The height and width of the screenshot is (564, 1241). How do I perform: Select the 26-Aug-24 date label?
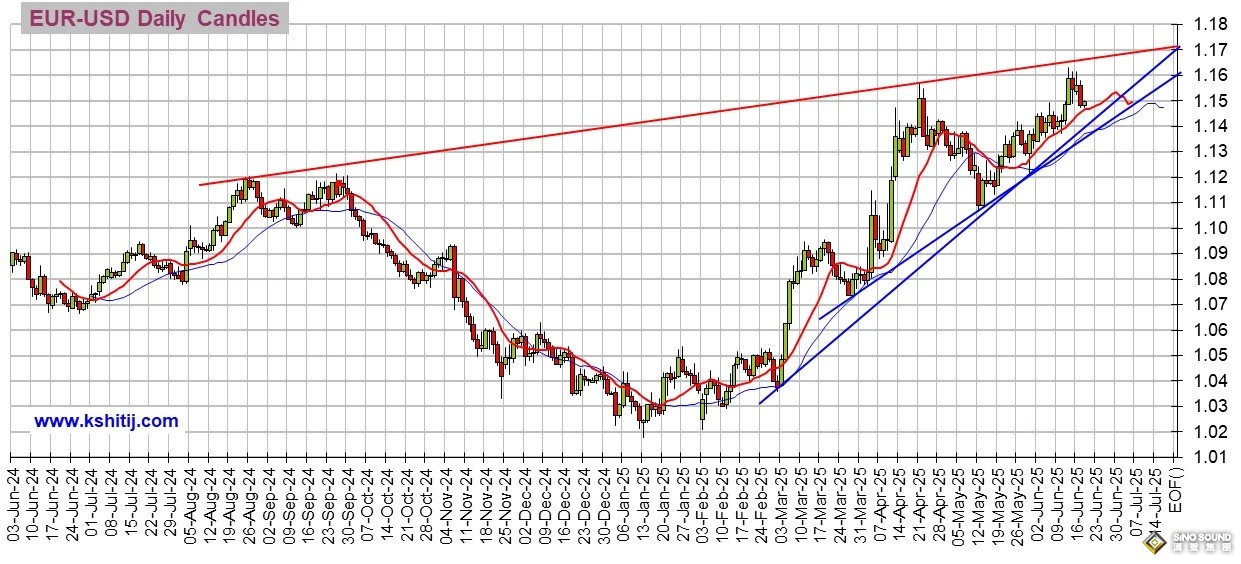pos(248,505)
